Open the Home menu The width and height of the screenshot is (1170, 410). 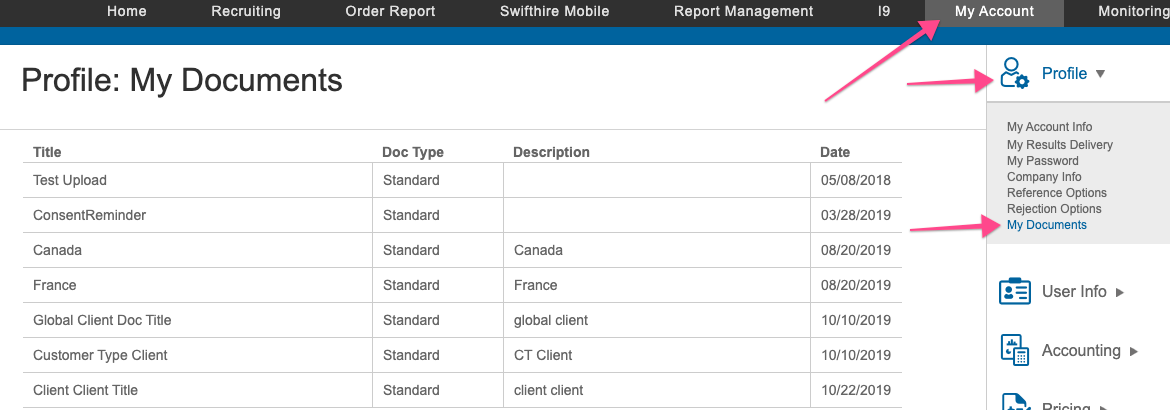(x=127, y=11)
